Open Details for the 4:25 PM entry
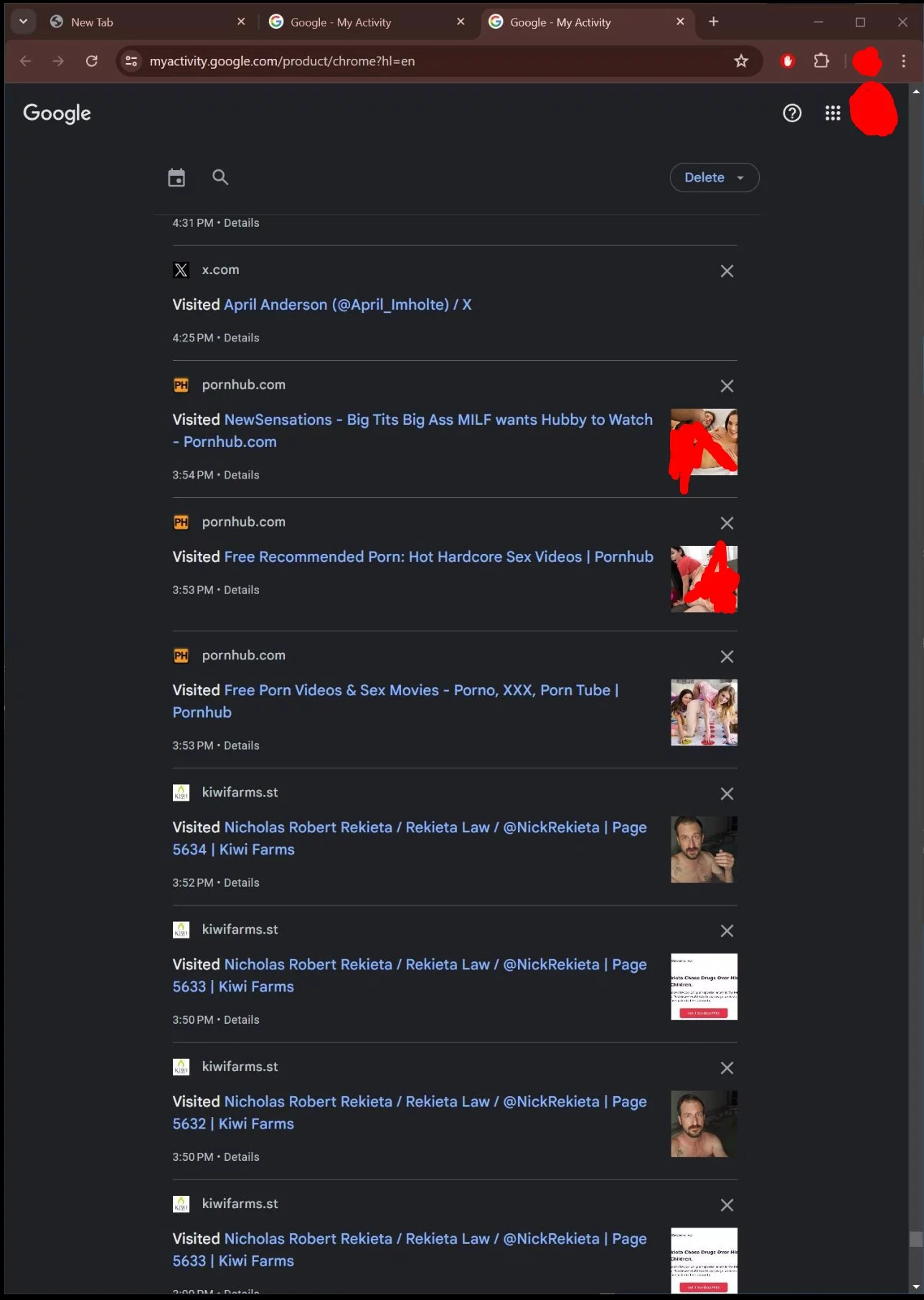This screenshot has height=1300, width=924. [x=242, y=338]
